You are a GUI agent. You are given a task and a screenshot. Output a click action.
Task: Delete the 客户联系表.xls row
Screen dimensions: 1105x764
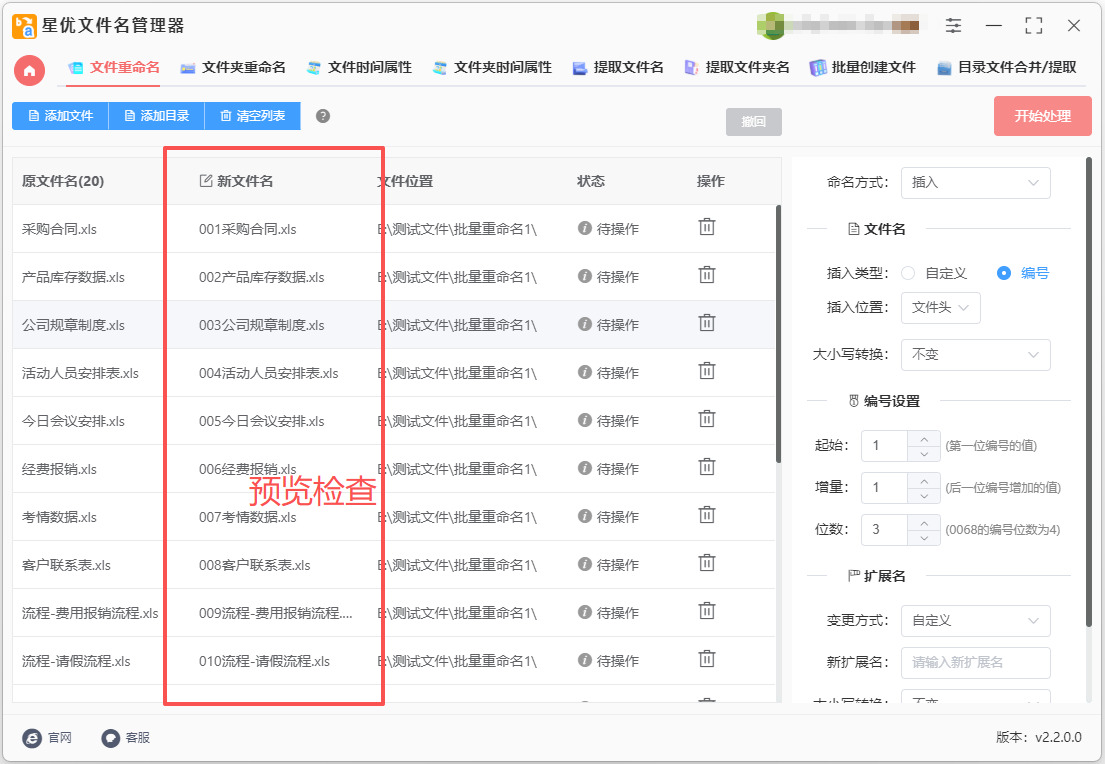click(707, 562)
